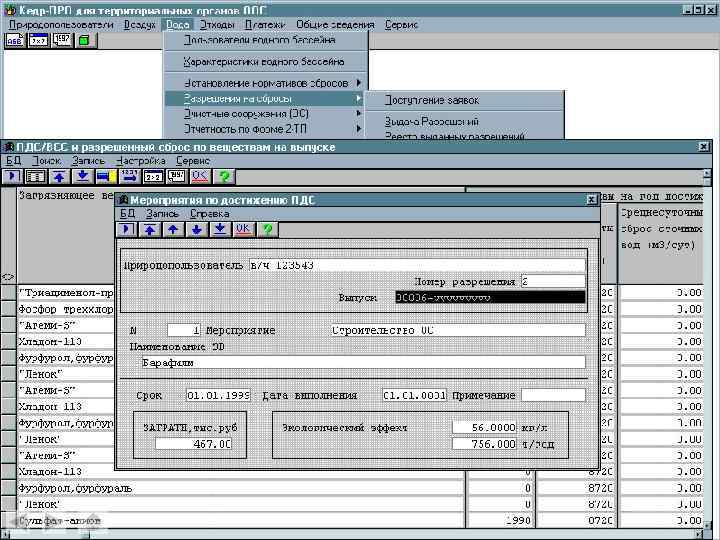Screen dimensions: 720x540
Task: Open Справка menu in Мероприятия dialog
Action: pos(209,214)
